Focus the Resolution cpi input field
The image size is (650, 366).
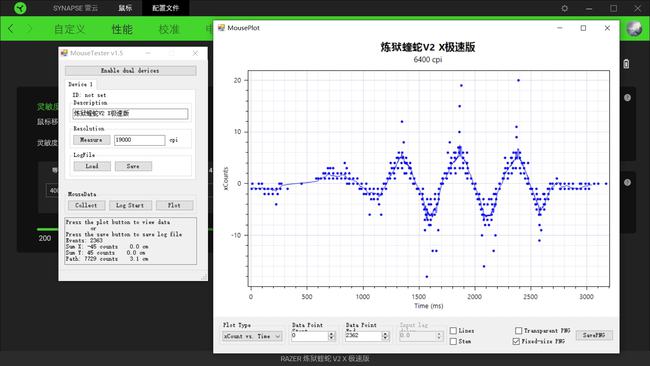pyautogui.click(x=140, y=140)
